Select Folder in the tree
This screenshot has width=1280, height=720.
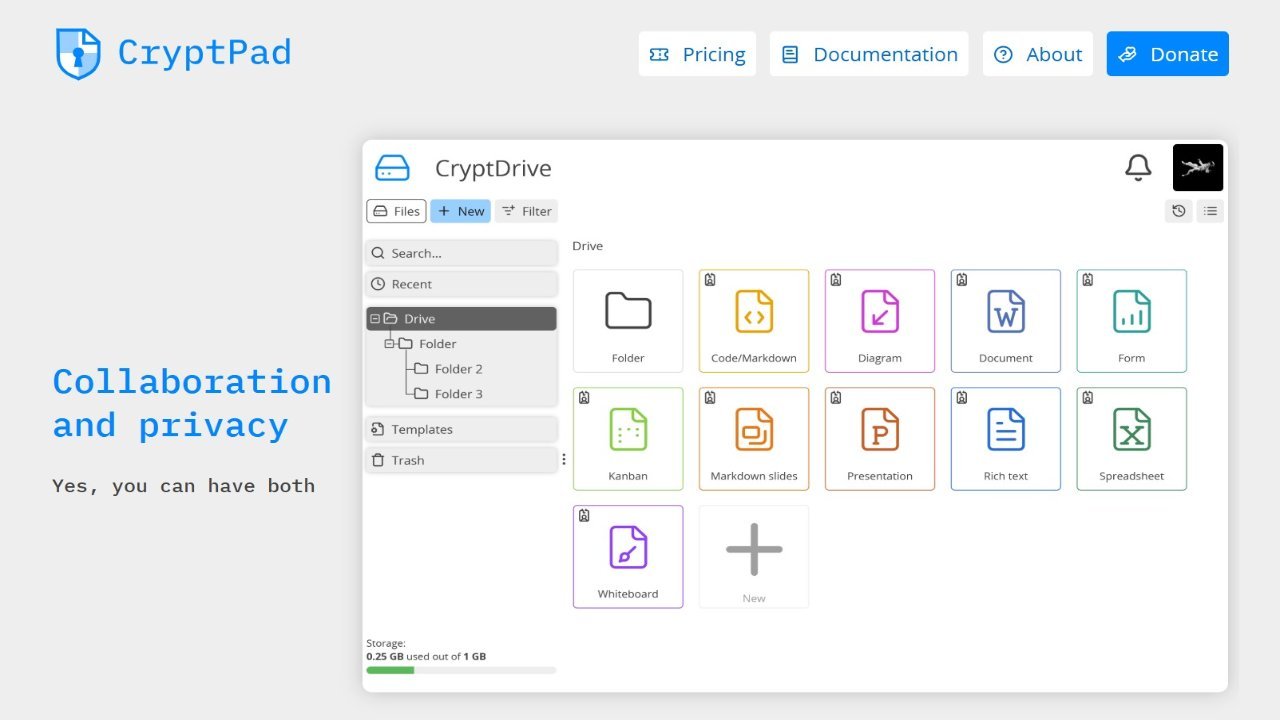point(428,344)
